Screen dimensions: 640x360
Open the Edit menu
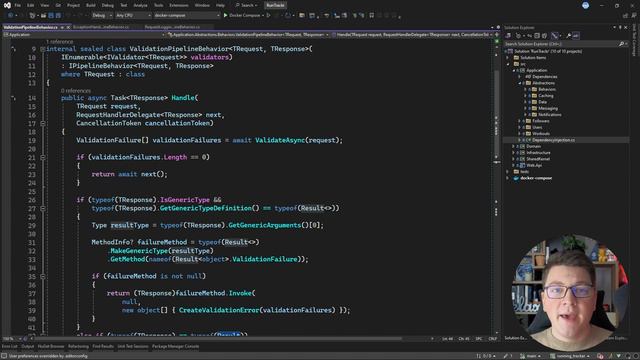click(x=31, y=5)
